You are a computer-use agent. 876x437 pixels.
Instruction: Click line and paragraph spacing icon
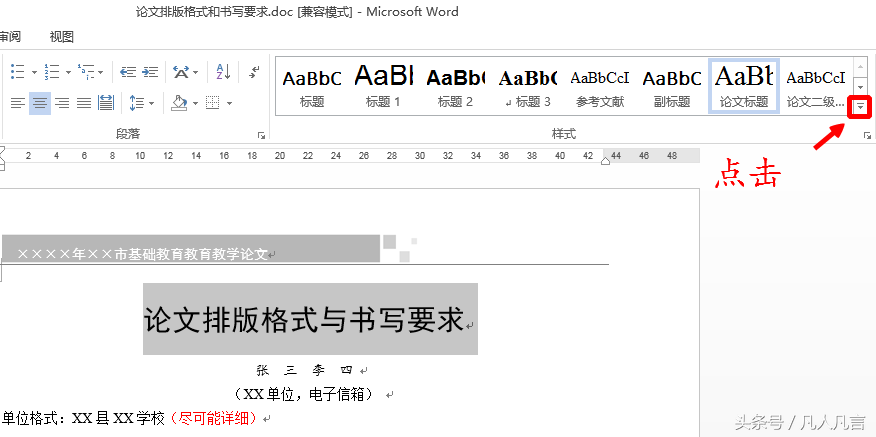click(x=136, y=103)
